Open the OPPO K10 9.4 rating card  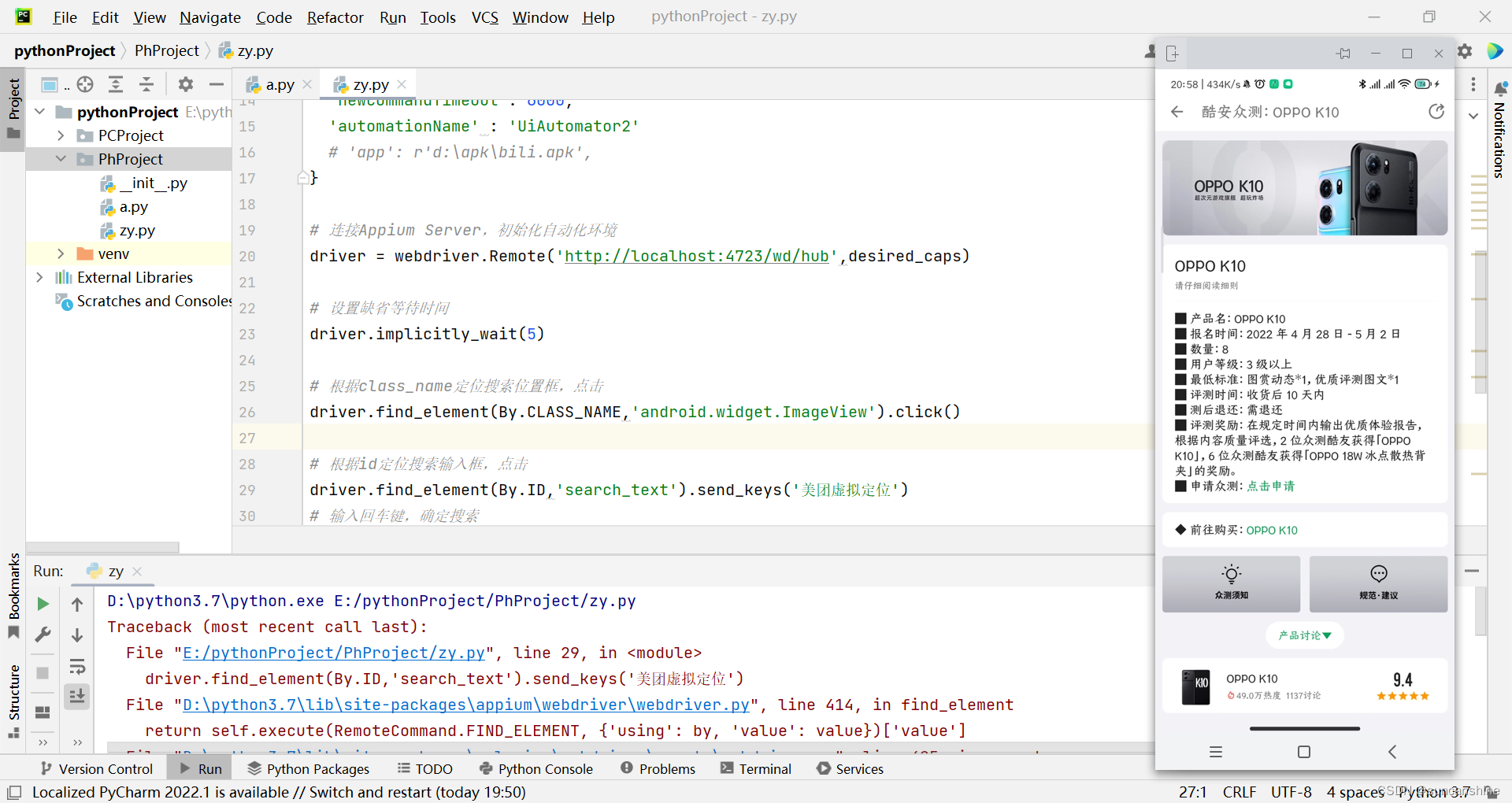[1305, 686]
